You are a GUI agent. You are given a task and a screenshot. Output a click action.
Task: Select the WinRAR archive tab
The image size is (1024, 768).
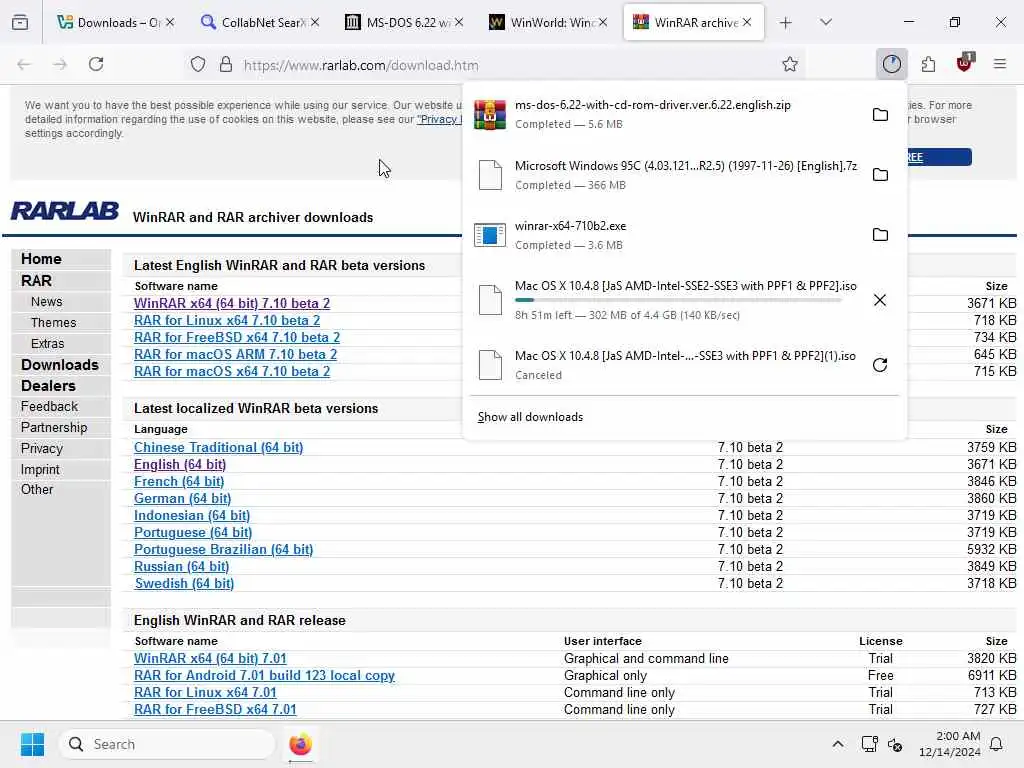[693, 22]
